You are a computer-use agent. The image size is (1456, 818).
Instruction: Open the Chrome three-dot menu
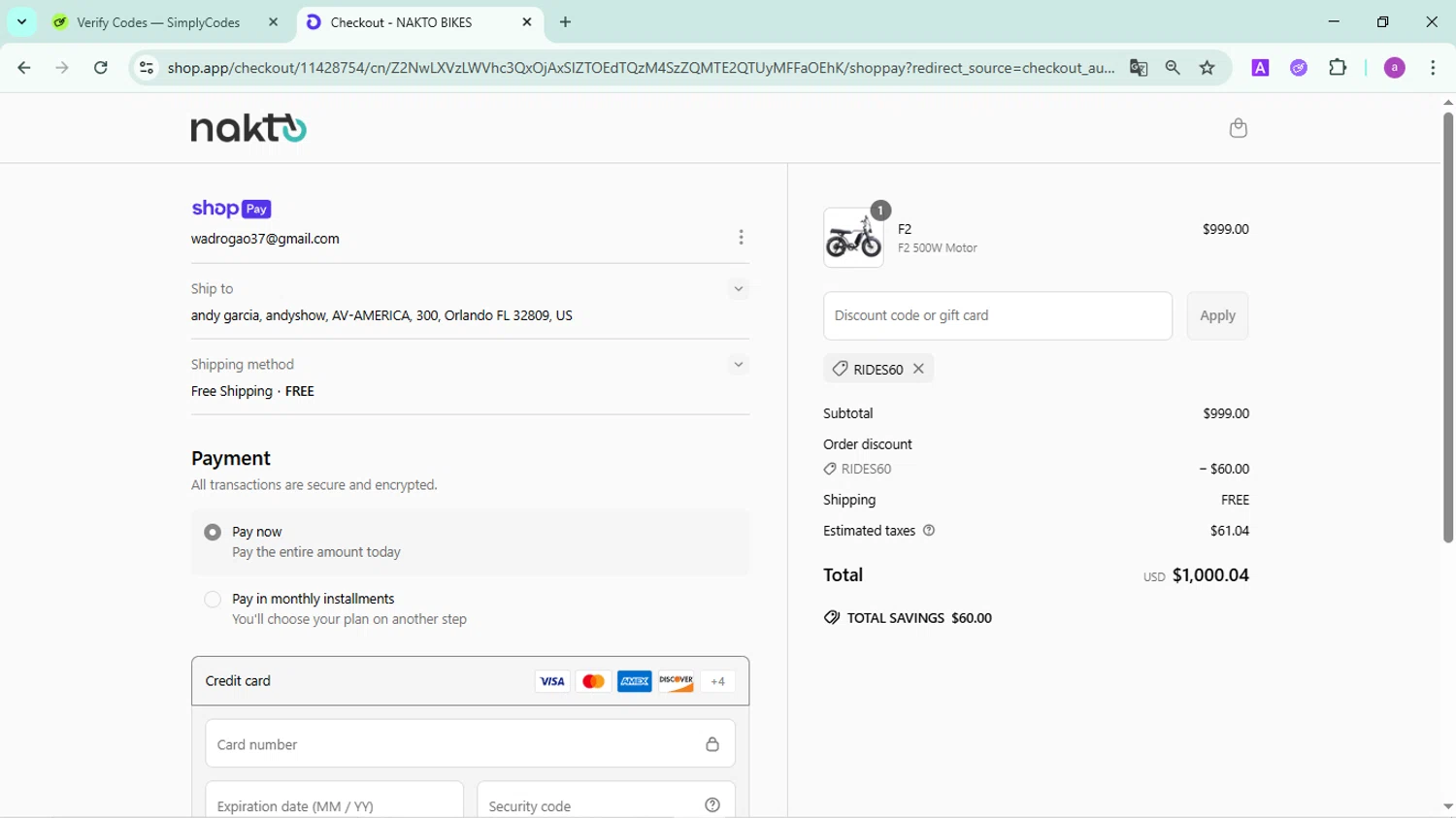pyautogui.click(x=1433, y=68)
